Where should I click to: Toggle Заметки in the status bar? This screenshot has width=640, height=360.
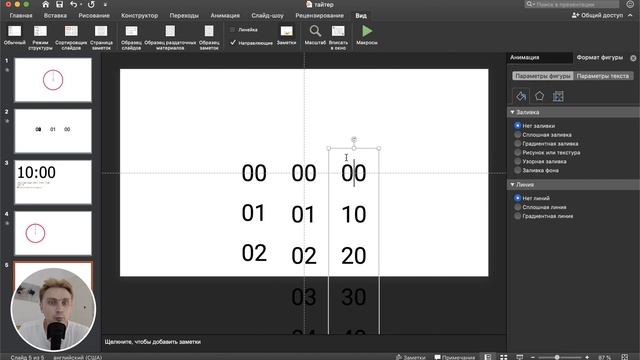411,357
